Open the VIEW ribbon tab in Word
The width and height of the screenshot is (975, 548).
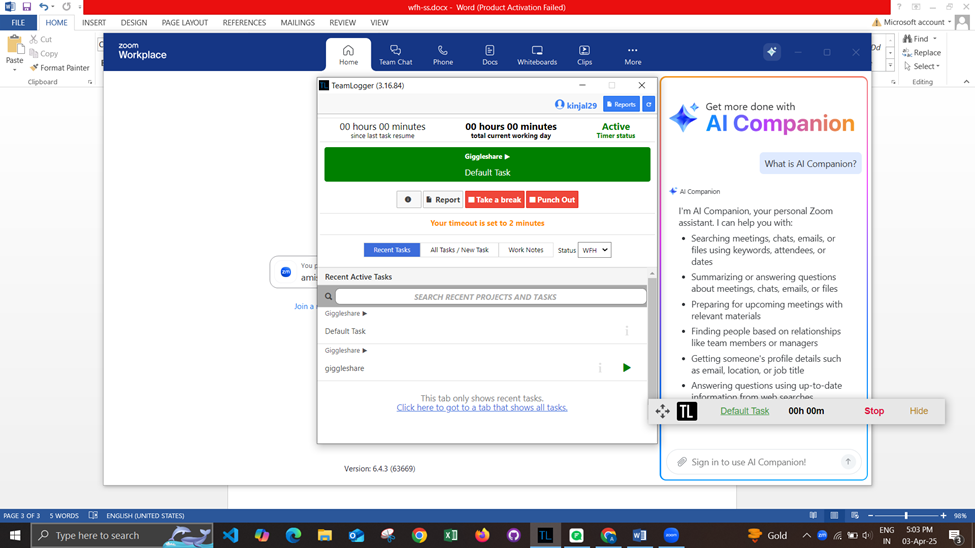pyautogui.click(x=379, y=22)
